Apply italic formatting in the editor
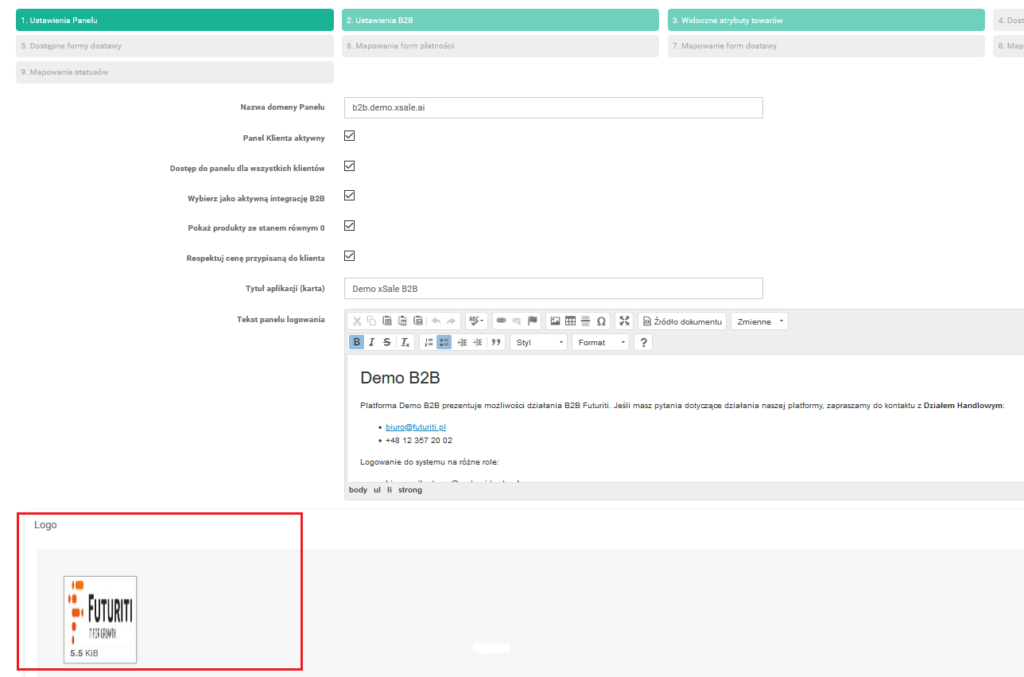 [x=372, y=342]
